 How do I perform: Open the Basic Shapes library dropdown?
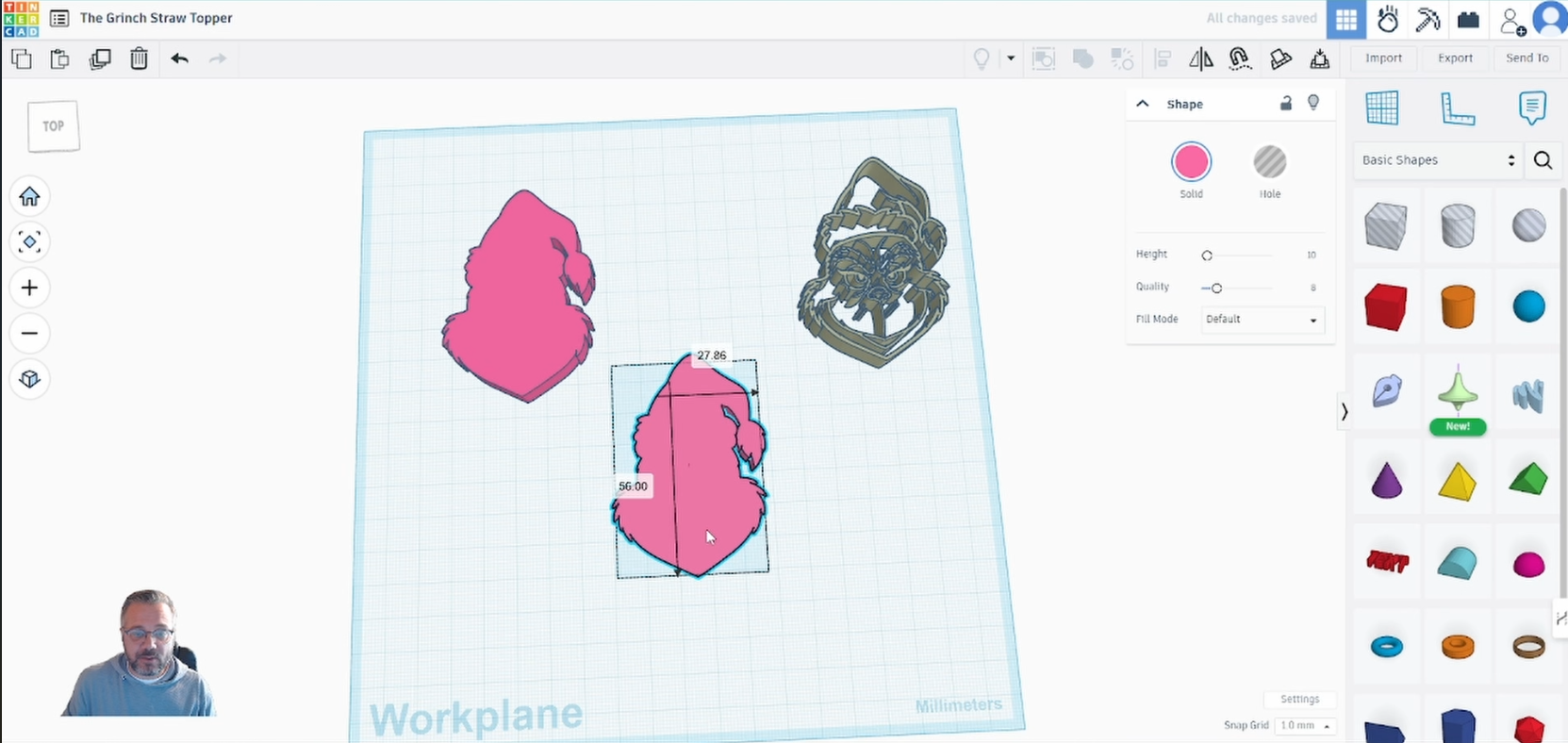pyautogui.click(x=1437, y=160)
